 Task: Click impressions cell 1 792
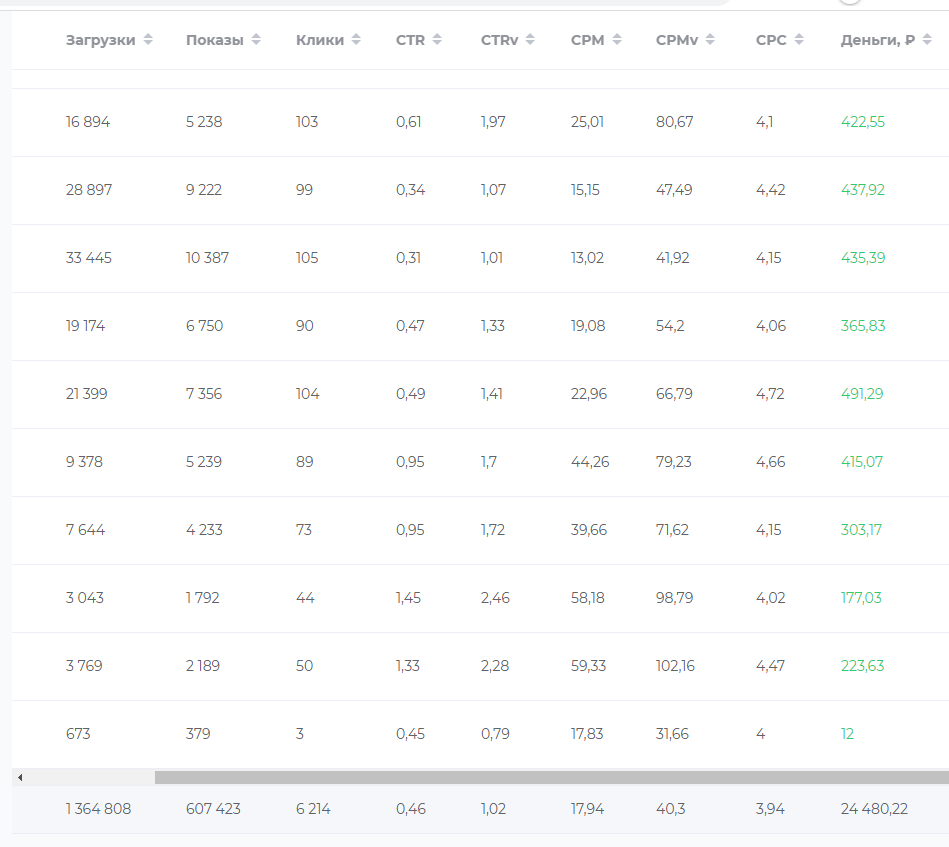coord(203,598)
